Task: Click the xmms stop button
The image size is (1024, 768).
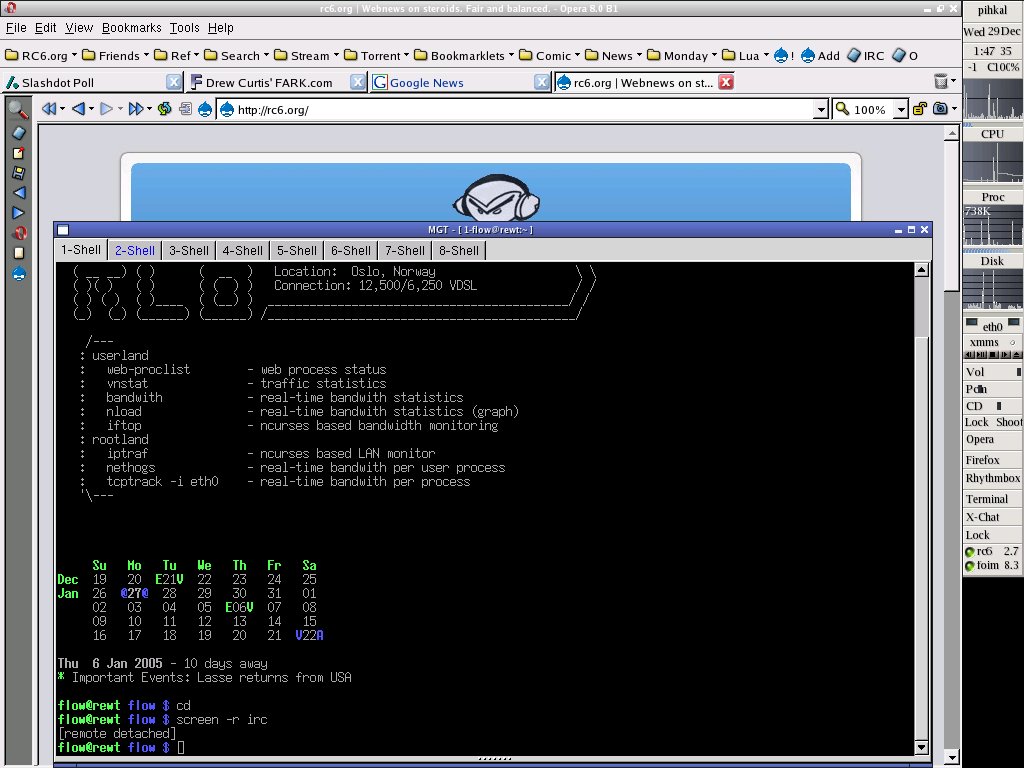Action: point(993,355)
